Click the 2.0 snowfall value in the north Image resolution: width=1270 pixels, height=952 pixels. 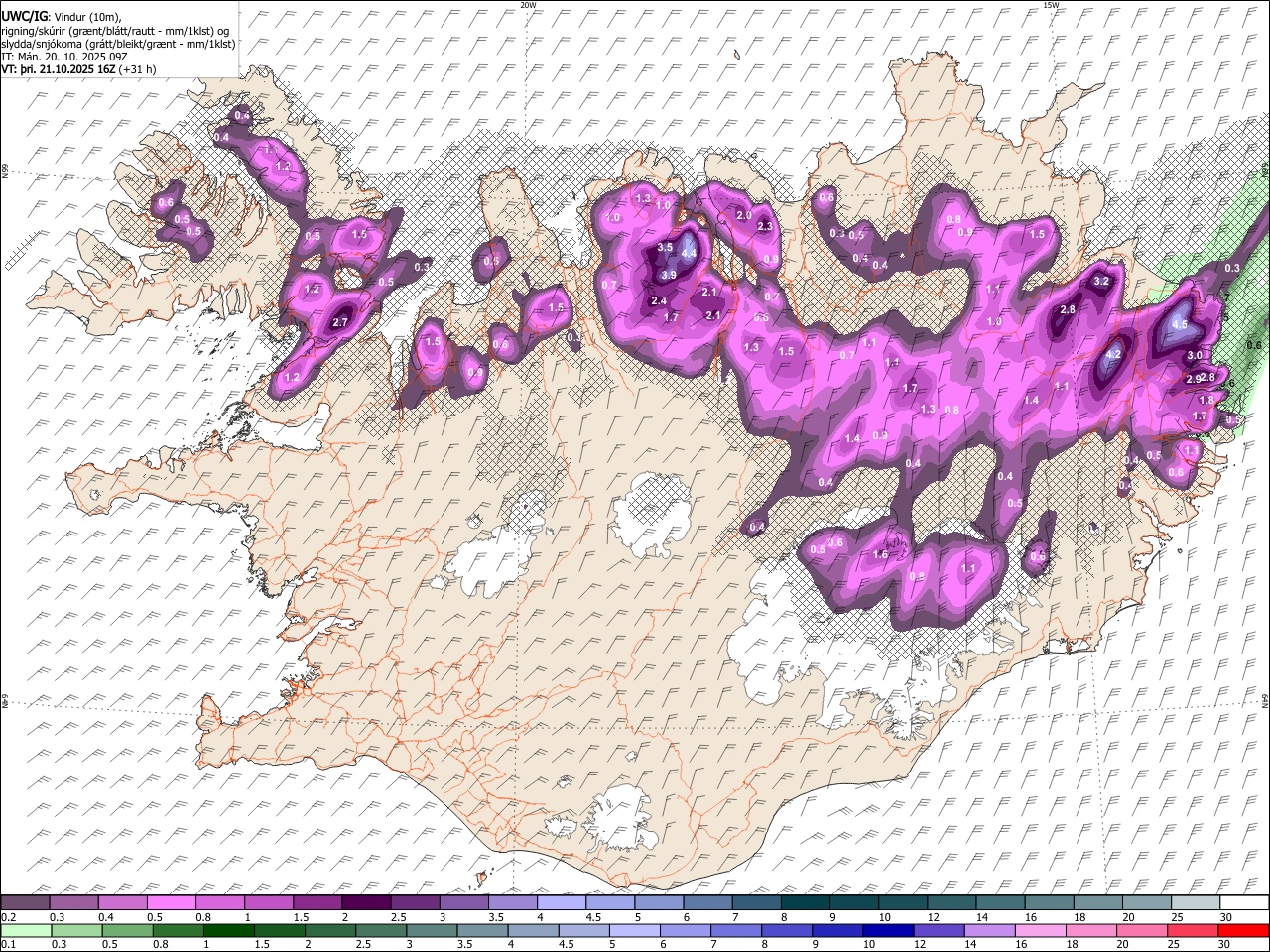coord(743,215)
